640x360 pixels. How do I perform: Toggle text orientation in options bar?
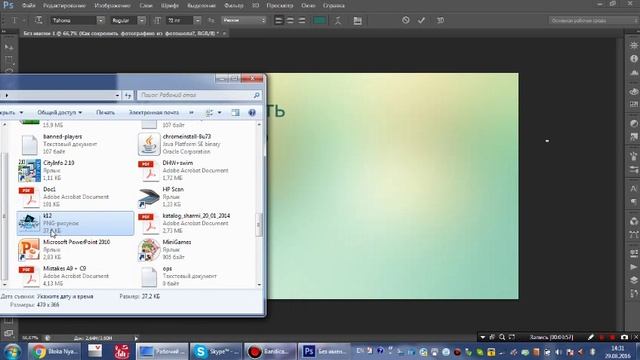(38, 20)
